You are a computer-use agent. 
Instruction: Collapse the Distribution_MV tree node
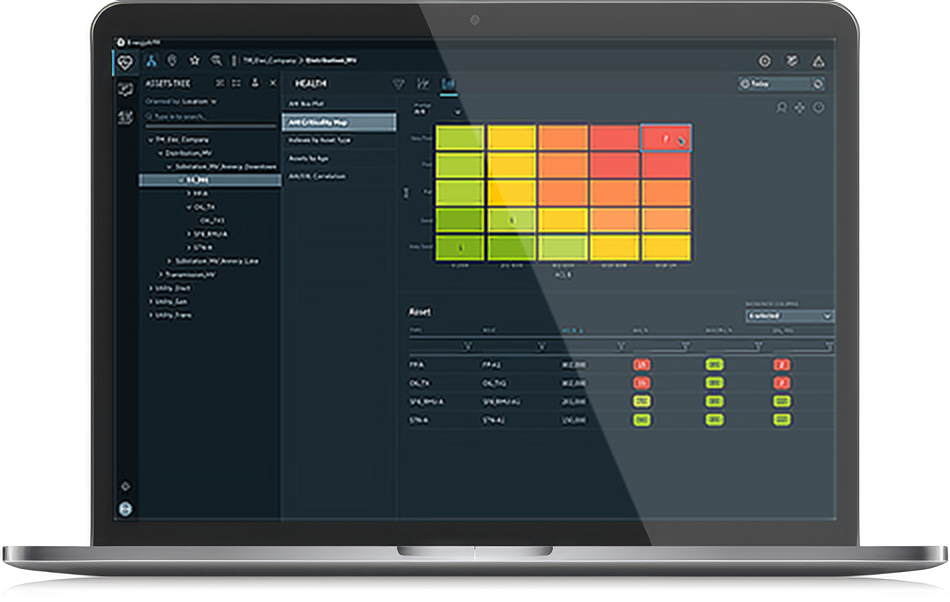161,153
